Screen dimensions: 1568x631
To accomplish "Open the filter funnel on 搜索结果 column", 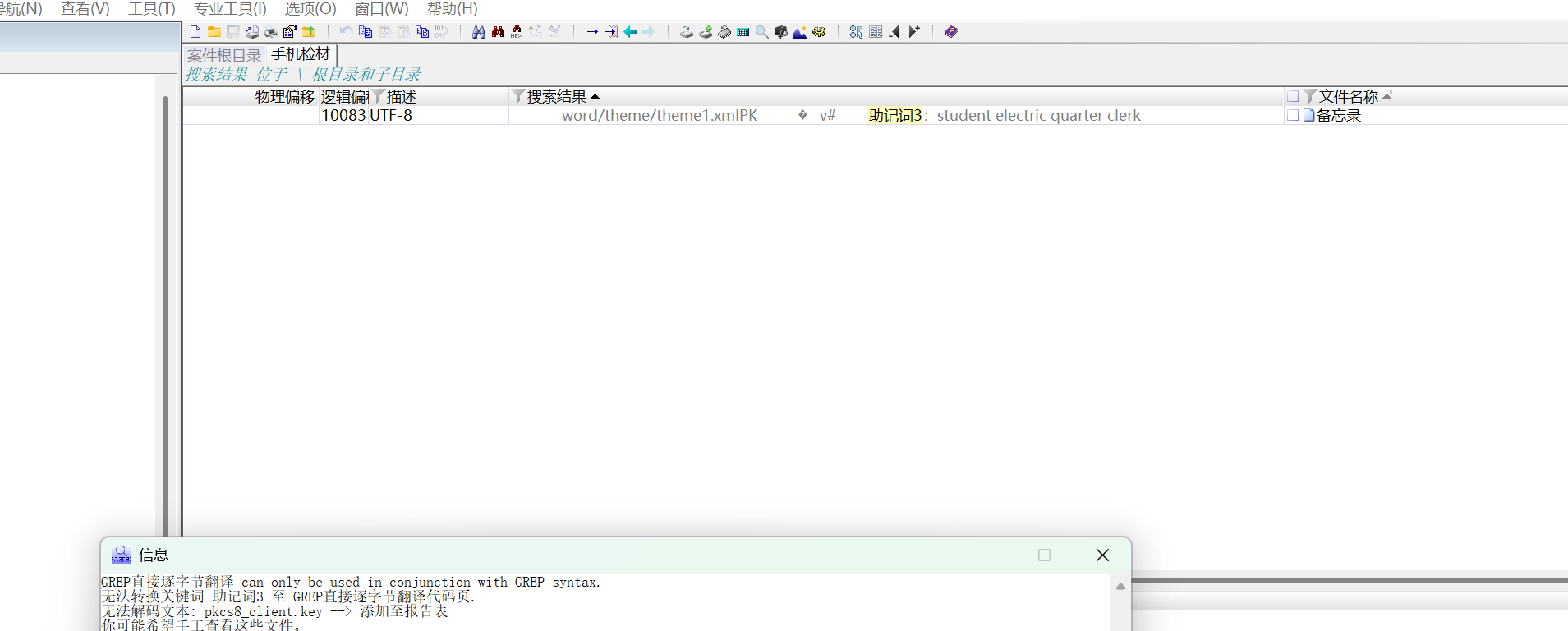I will (x=518, y=97).
